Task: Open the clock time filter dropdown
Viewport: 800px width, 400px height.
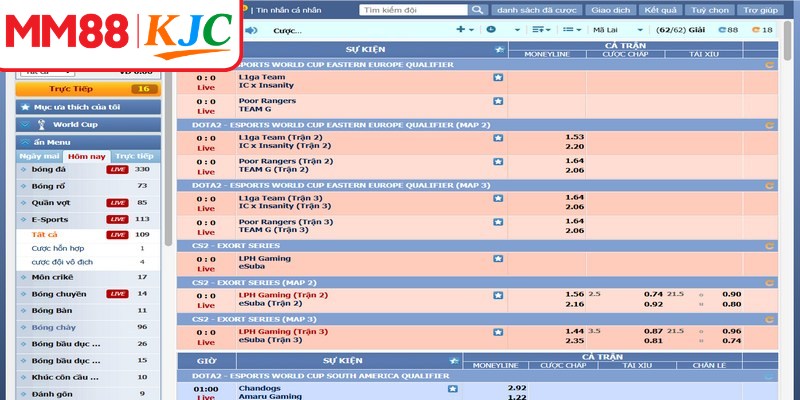Action: point(503,30)
